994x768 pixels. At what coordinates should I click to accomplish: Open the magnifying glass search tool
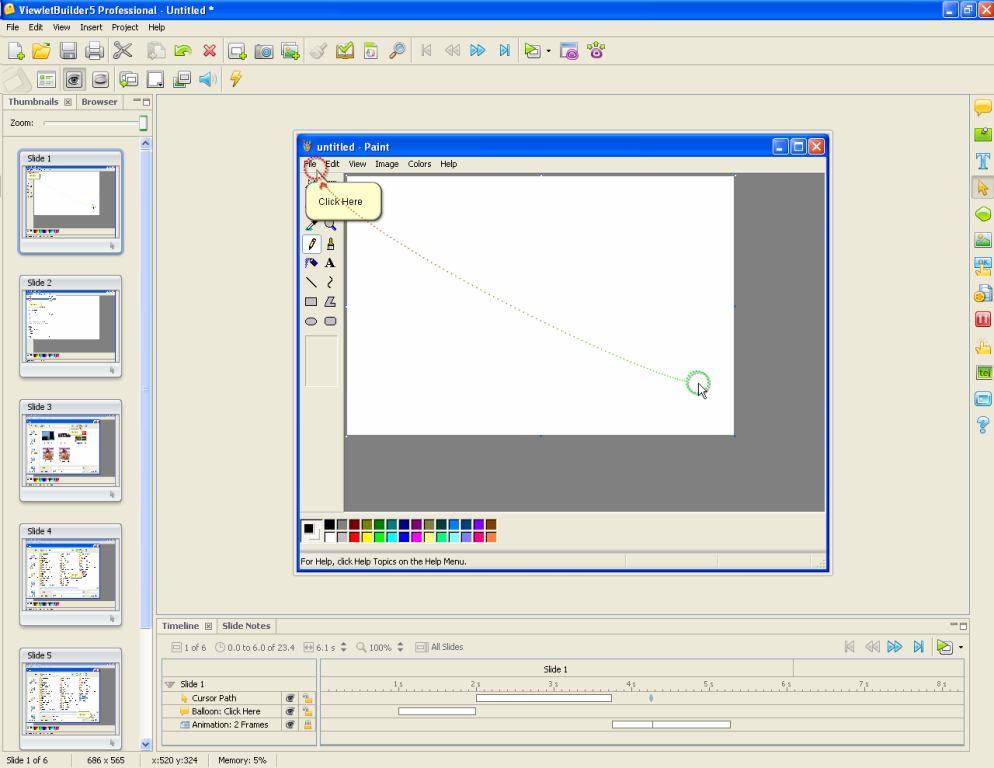click(397, 51)
